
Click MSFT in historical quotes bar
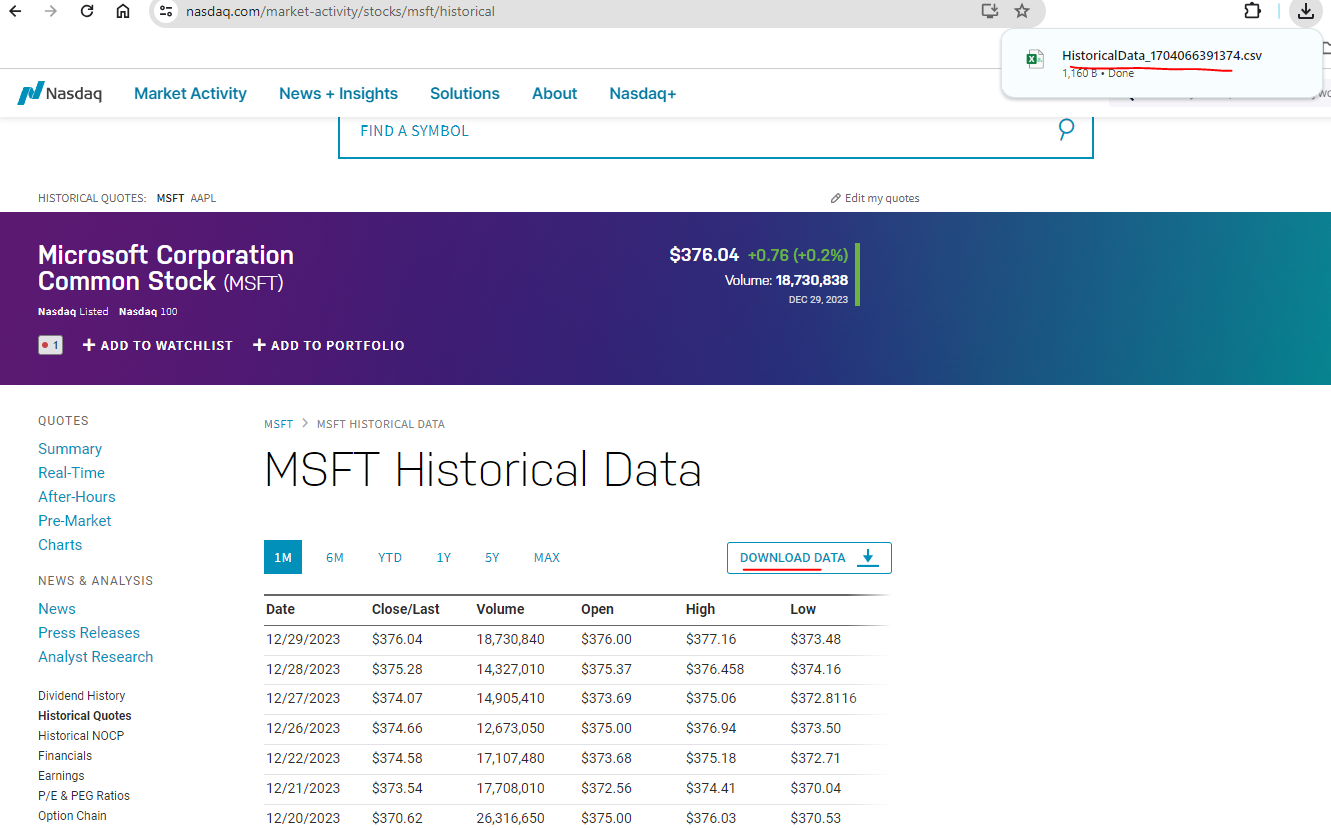[170, 198]
